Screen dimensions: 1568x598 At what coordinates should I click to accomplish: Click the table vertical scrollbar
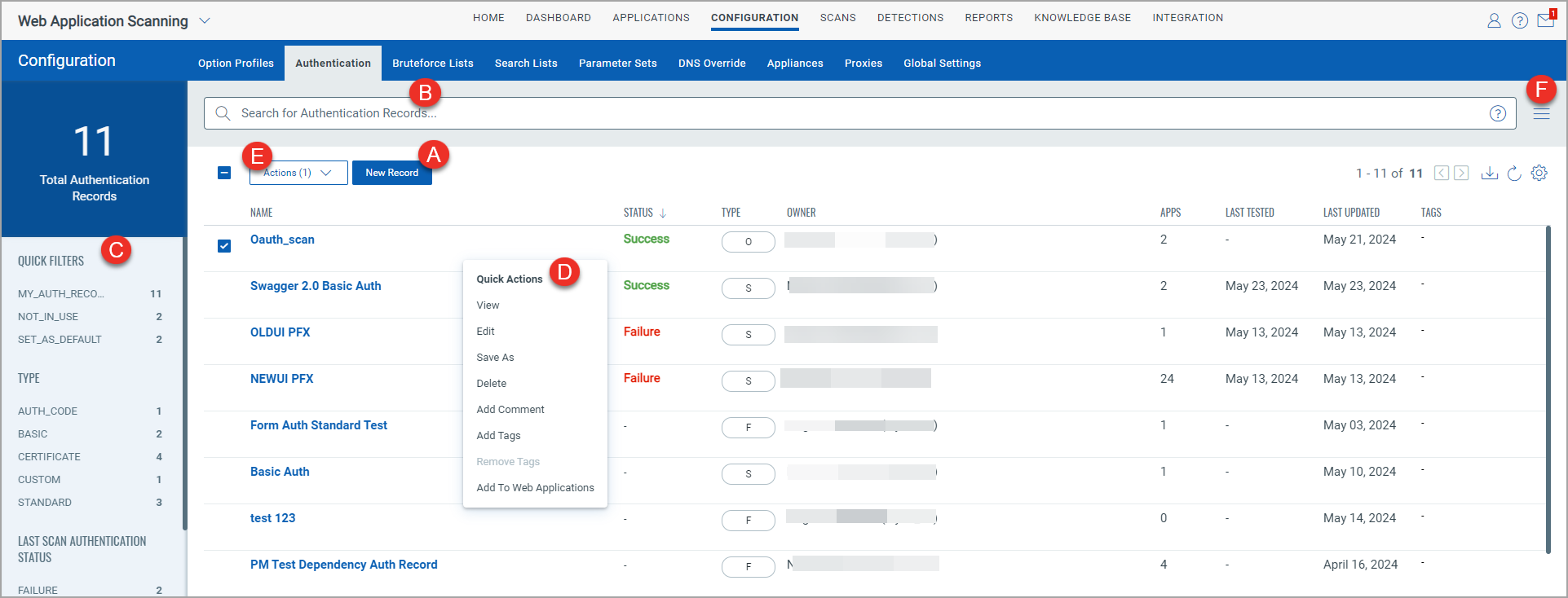pos(1548,390)
